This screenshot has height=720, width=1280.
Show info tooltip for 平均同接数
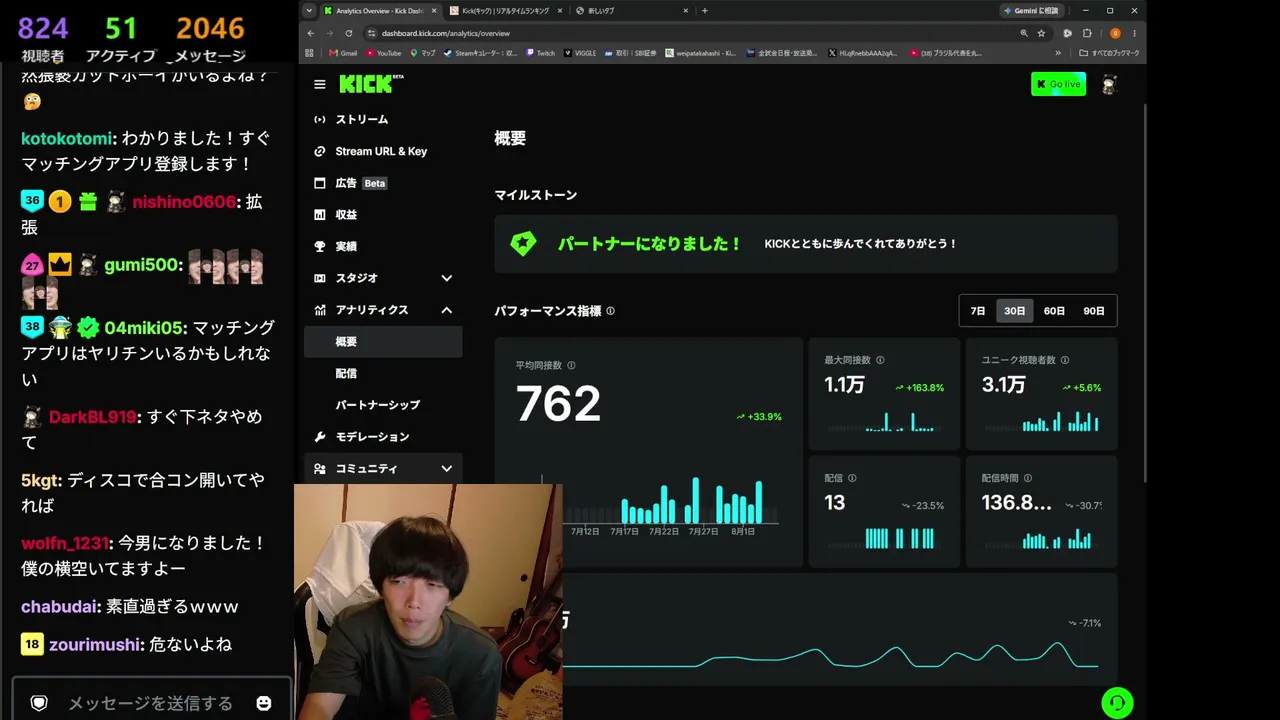point(571,365)
